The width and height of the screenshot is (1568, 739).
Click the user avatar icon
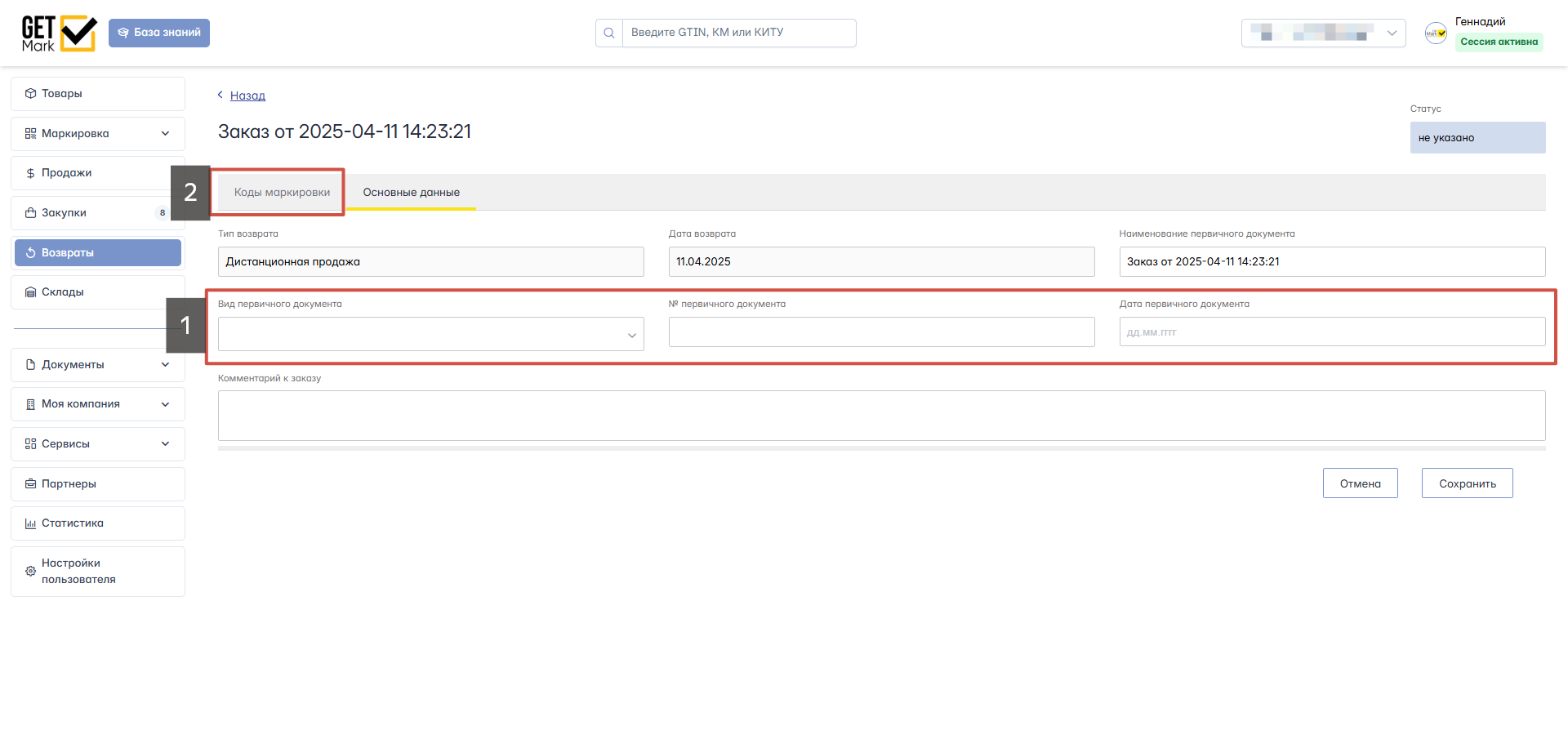(1436, 33)
